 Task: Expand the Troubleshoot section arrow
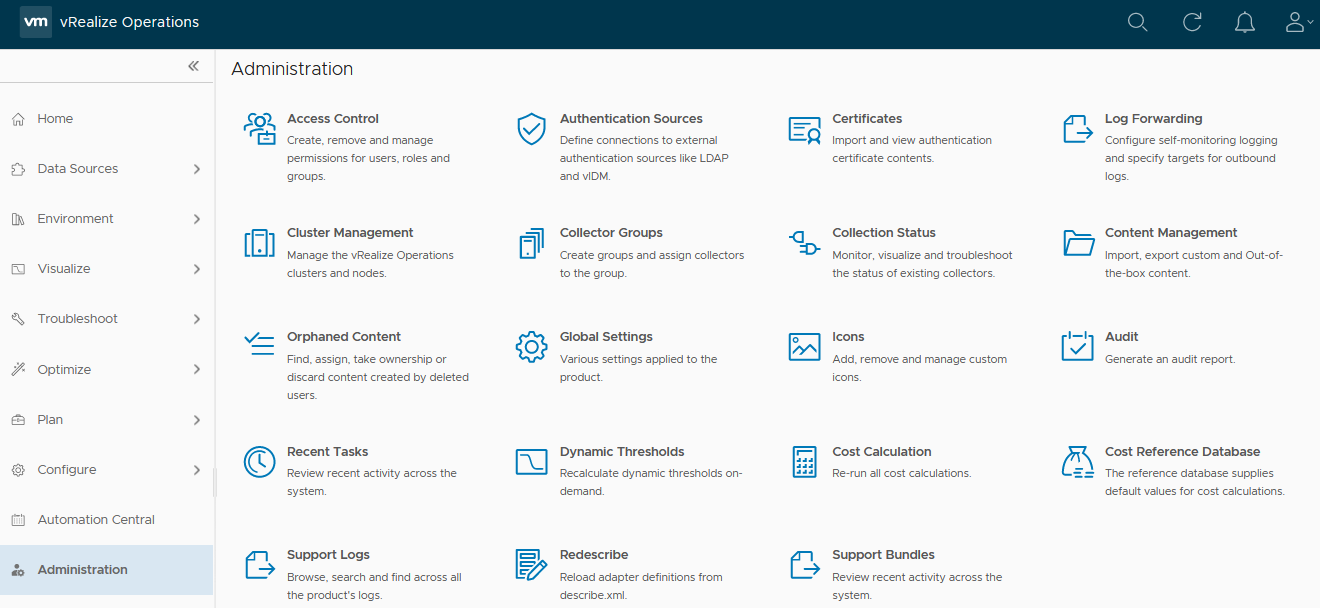click(x=196, y=319)
